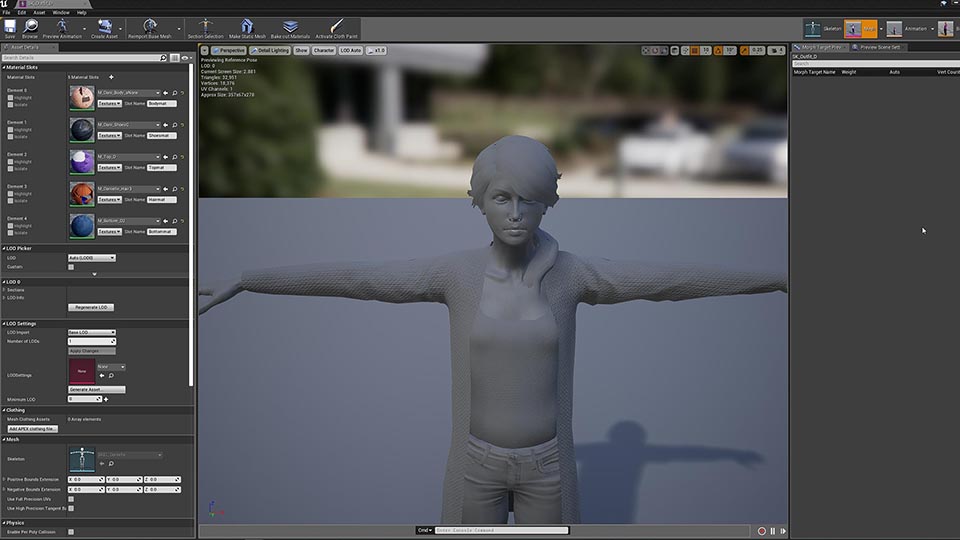Open LOD Import Base LOD dropdown
Viewport: 960px width, 540px height.
[91, 332]
